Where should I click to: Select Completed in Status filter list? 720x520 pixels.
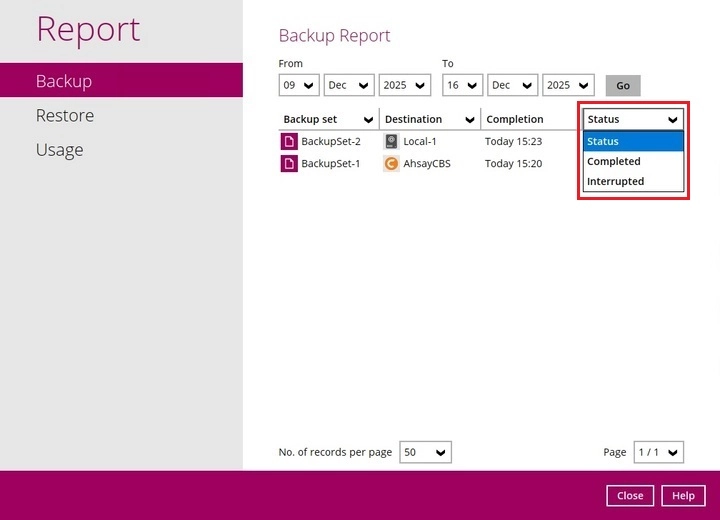coord(614,161)
